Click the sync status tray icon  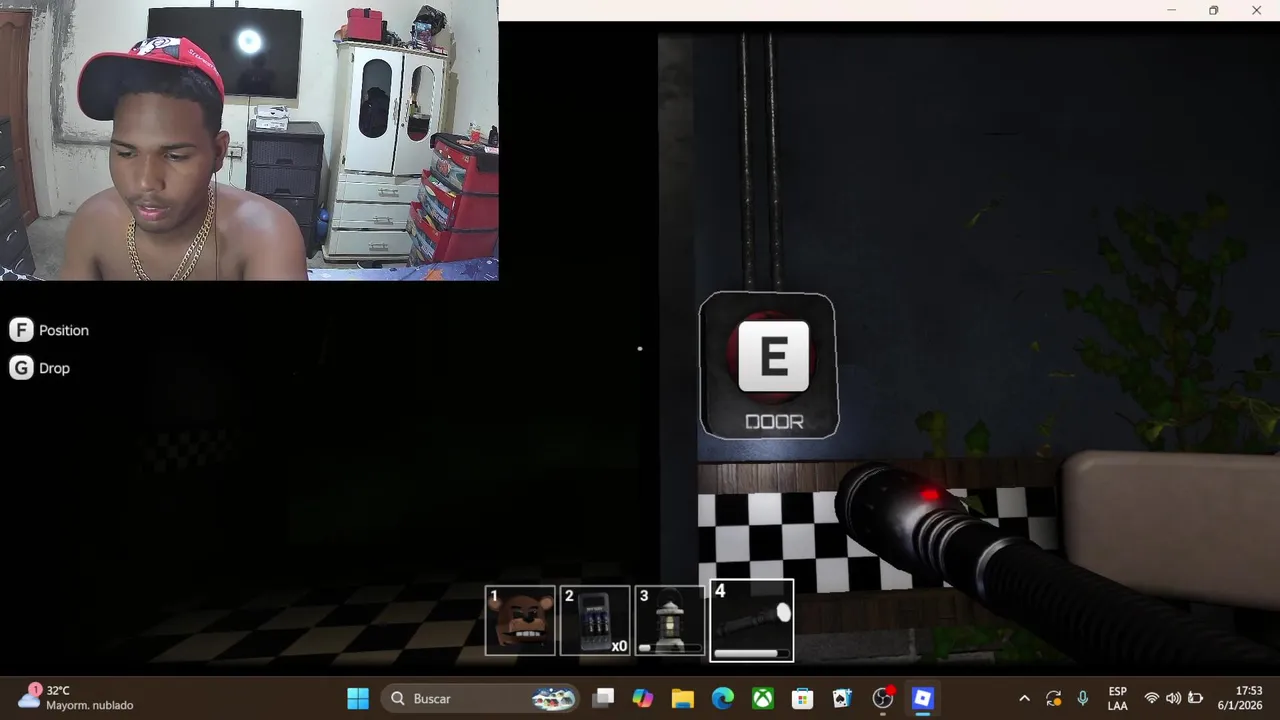click(1054, 698)
